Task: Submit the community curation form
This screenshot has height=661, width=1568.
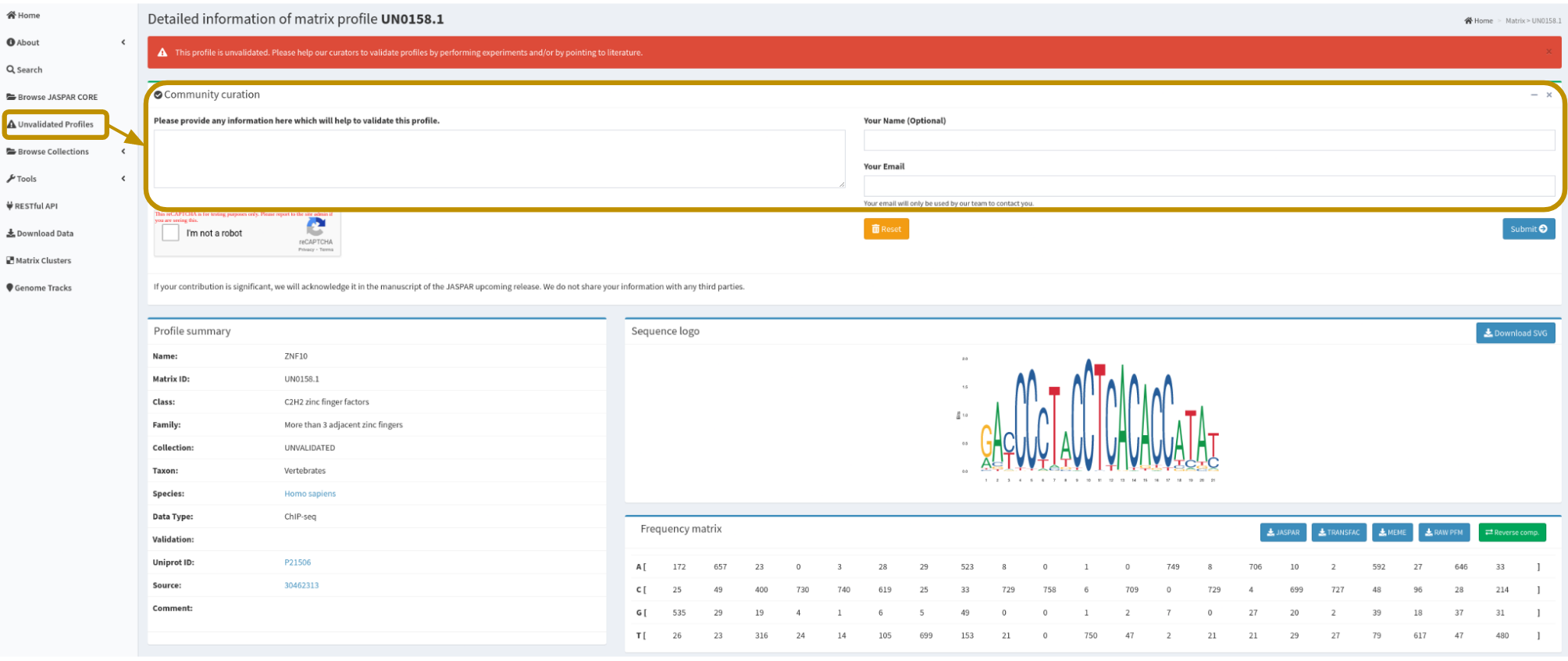Action: point(1528,230)
